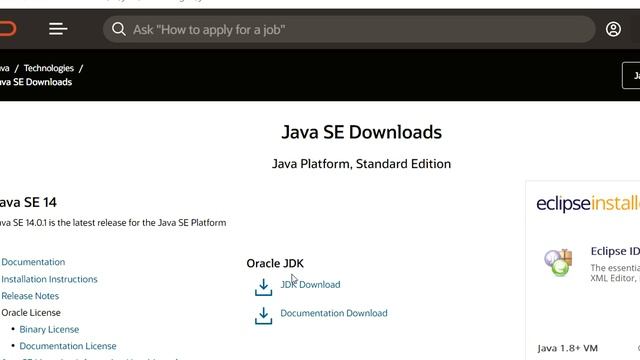Image resolution: width=640 pixels, height=360 pixels.
Task: Click the magnifier search icon
Action: pos(119,29)
